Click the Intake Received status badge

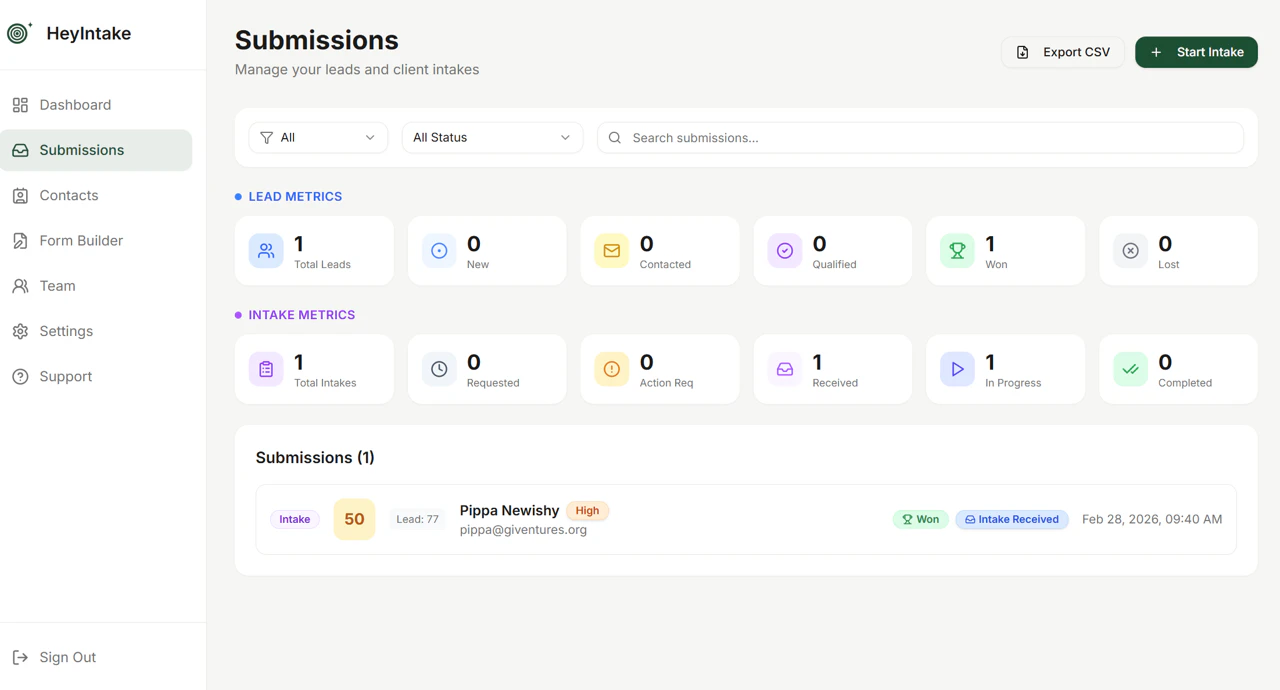pyautogui.click(x=1012, y=519)
